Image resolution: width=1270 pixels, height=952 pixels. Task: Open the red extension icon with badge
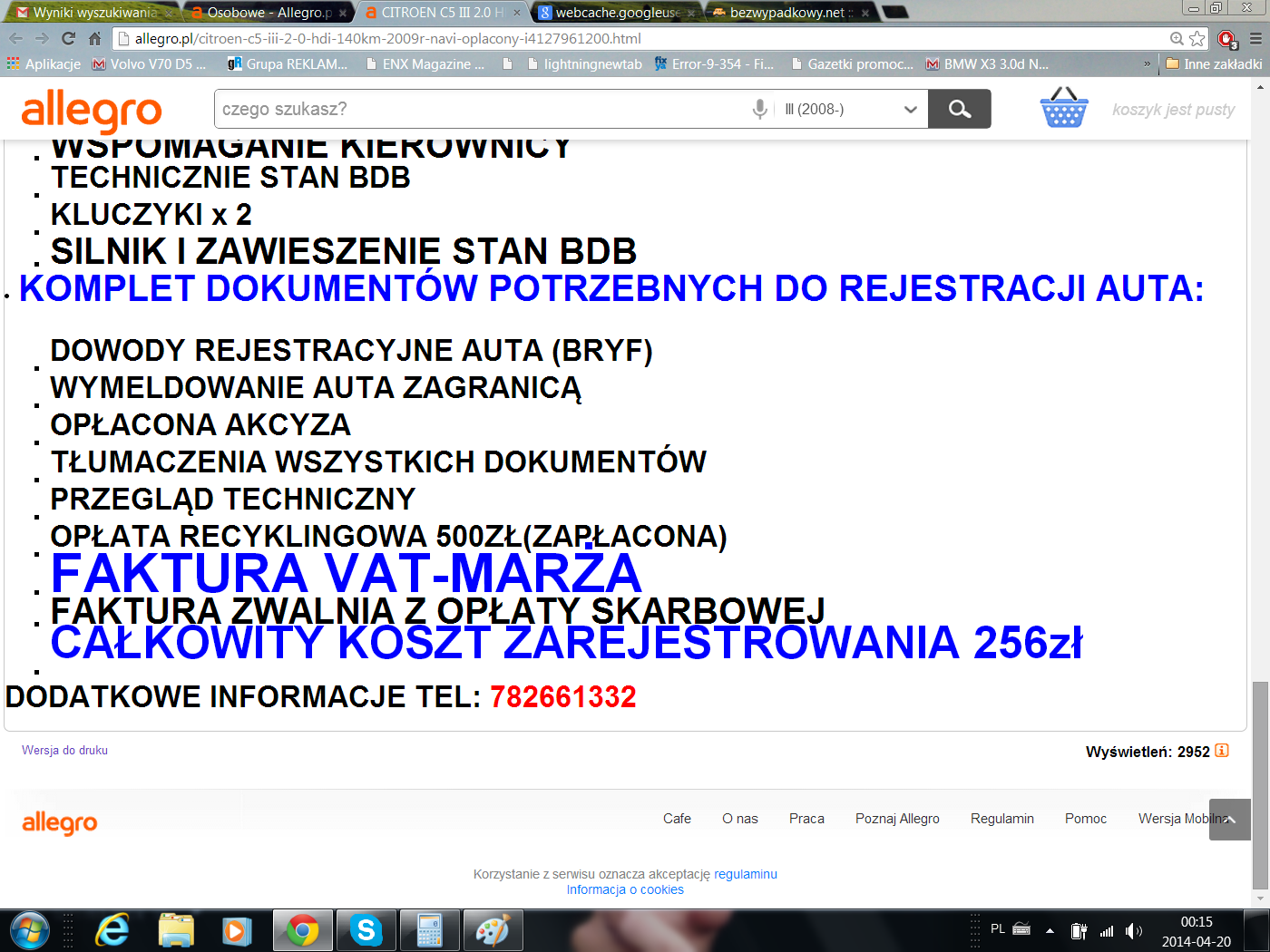pos(1227,40)
